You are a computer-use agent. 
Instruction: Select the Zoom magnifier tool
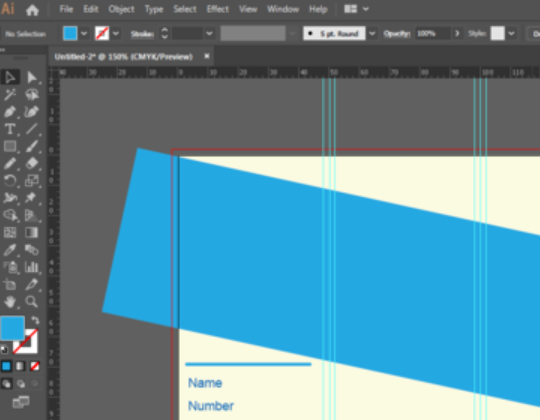31,302
